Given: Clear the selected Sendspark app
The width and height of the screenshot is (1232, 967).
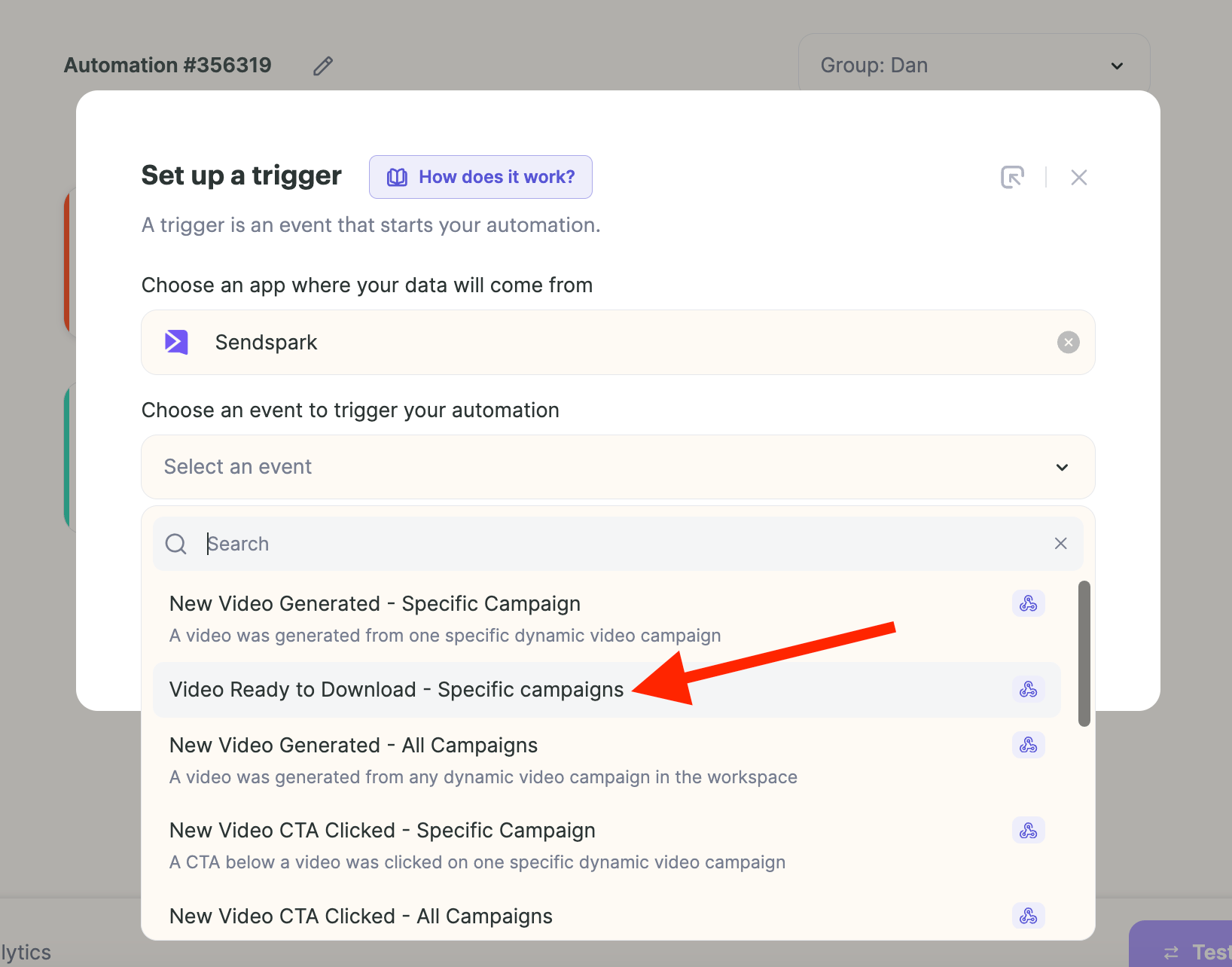Looking at the screenshot, I should (x=1068, y=343).
